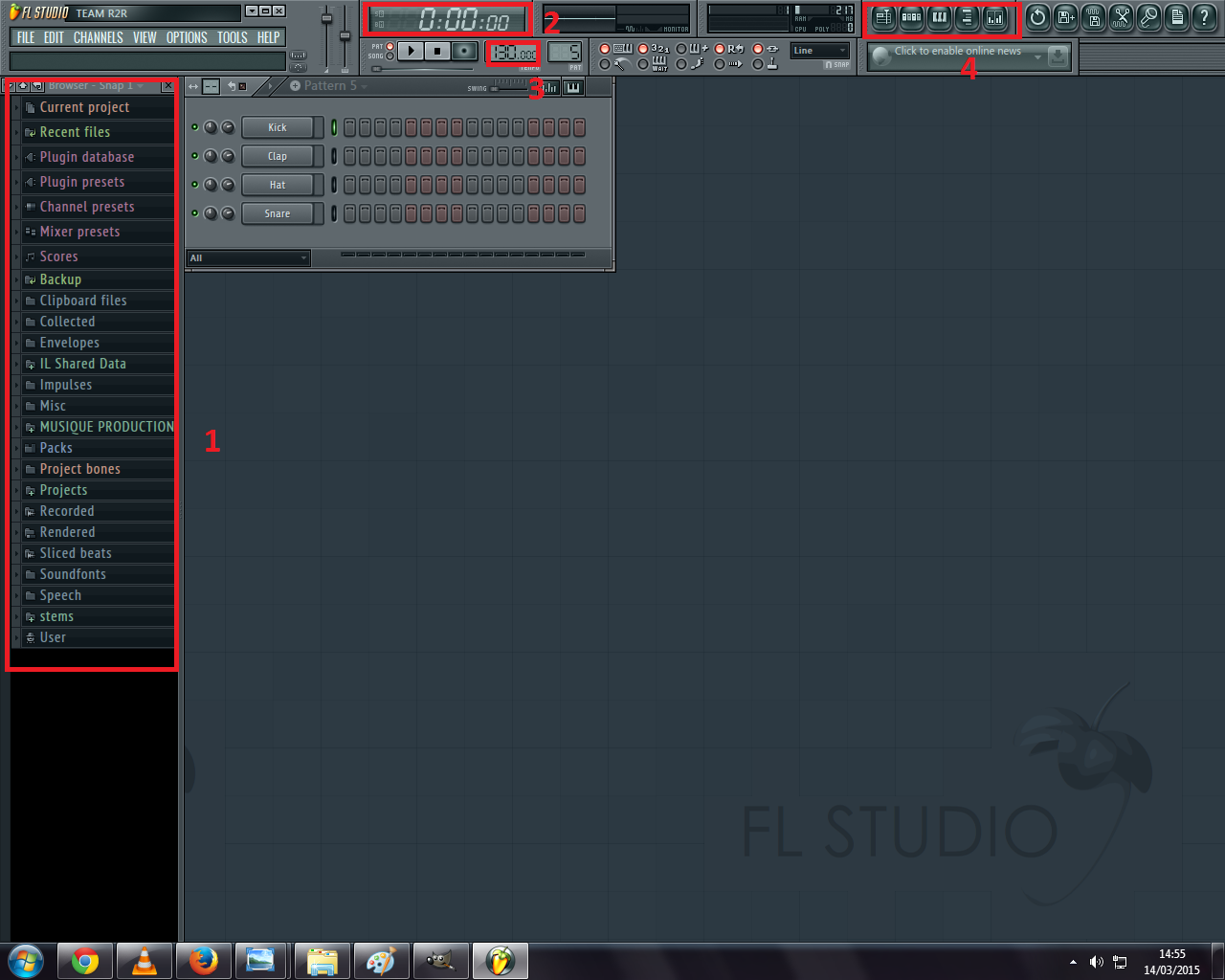Open the All channel filter dropdown
Screen dimensions: 1225x980
248,258
